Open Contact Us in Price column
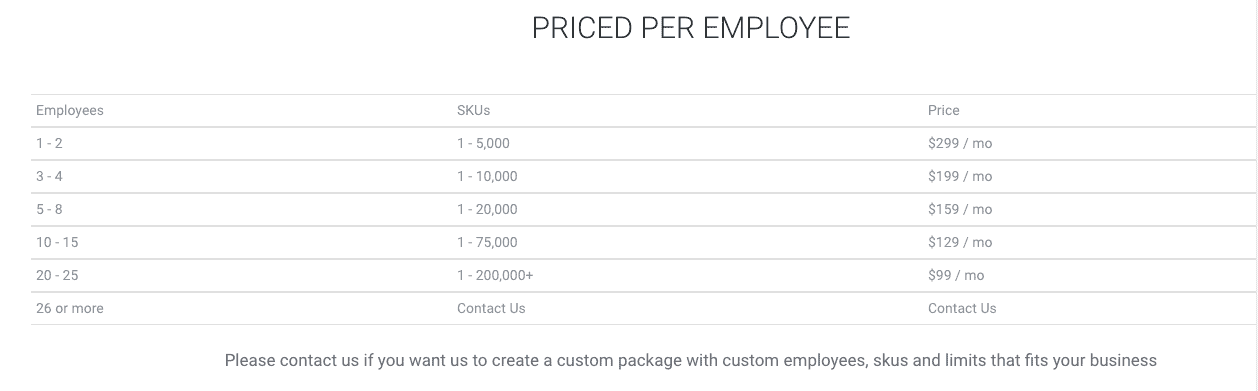 pyautogui.click(x=962, y=308)
